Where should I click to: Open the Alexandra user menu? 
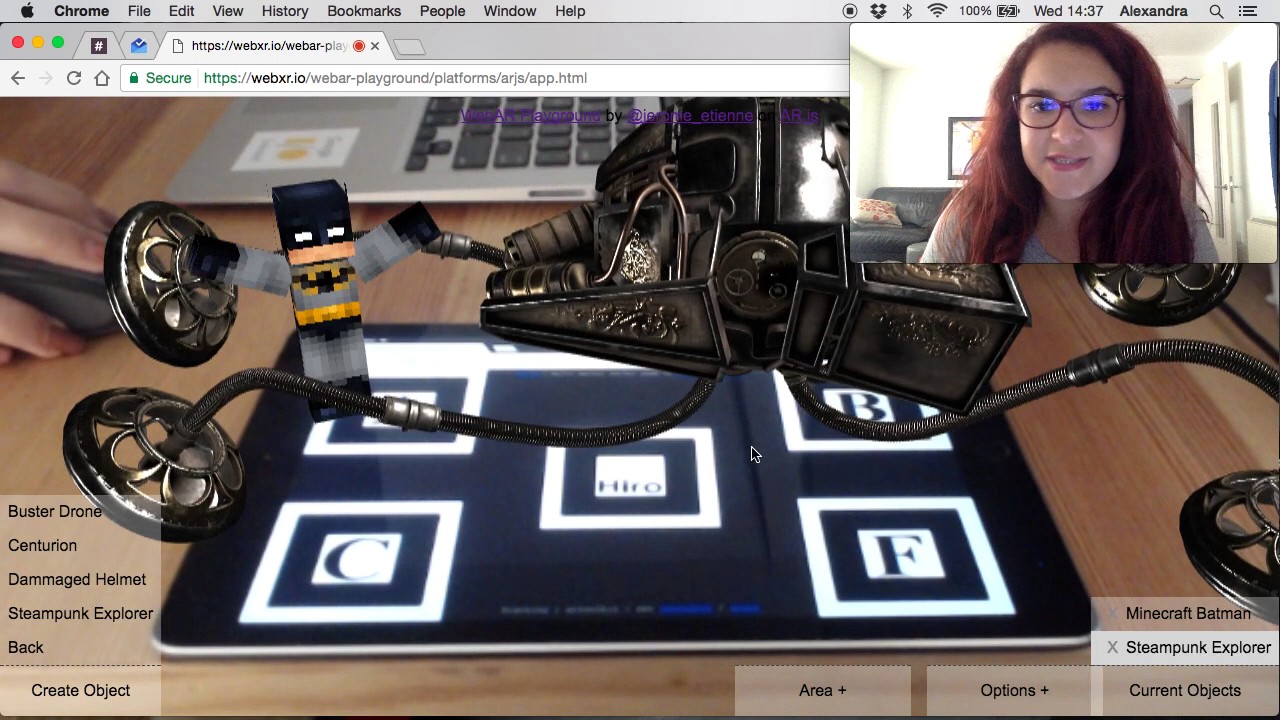pos(1153,11)
